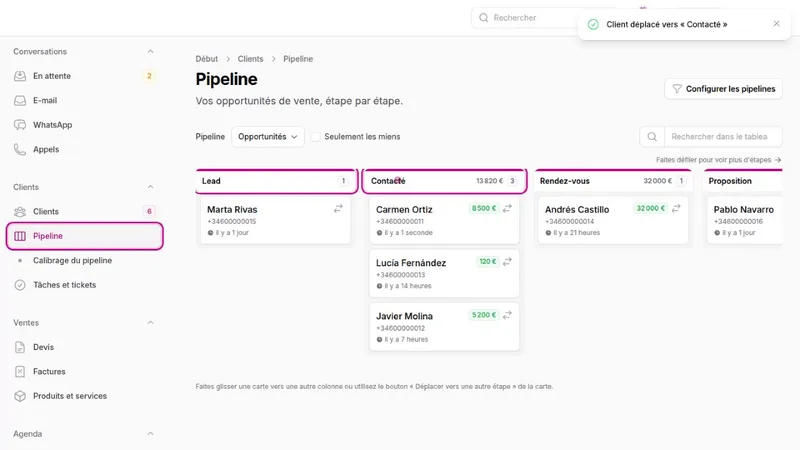Click the 120 € amount badge
800x450 pixels.
[x=487, y=262]
